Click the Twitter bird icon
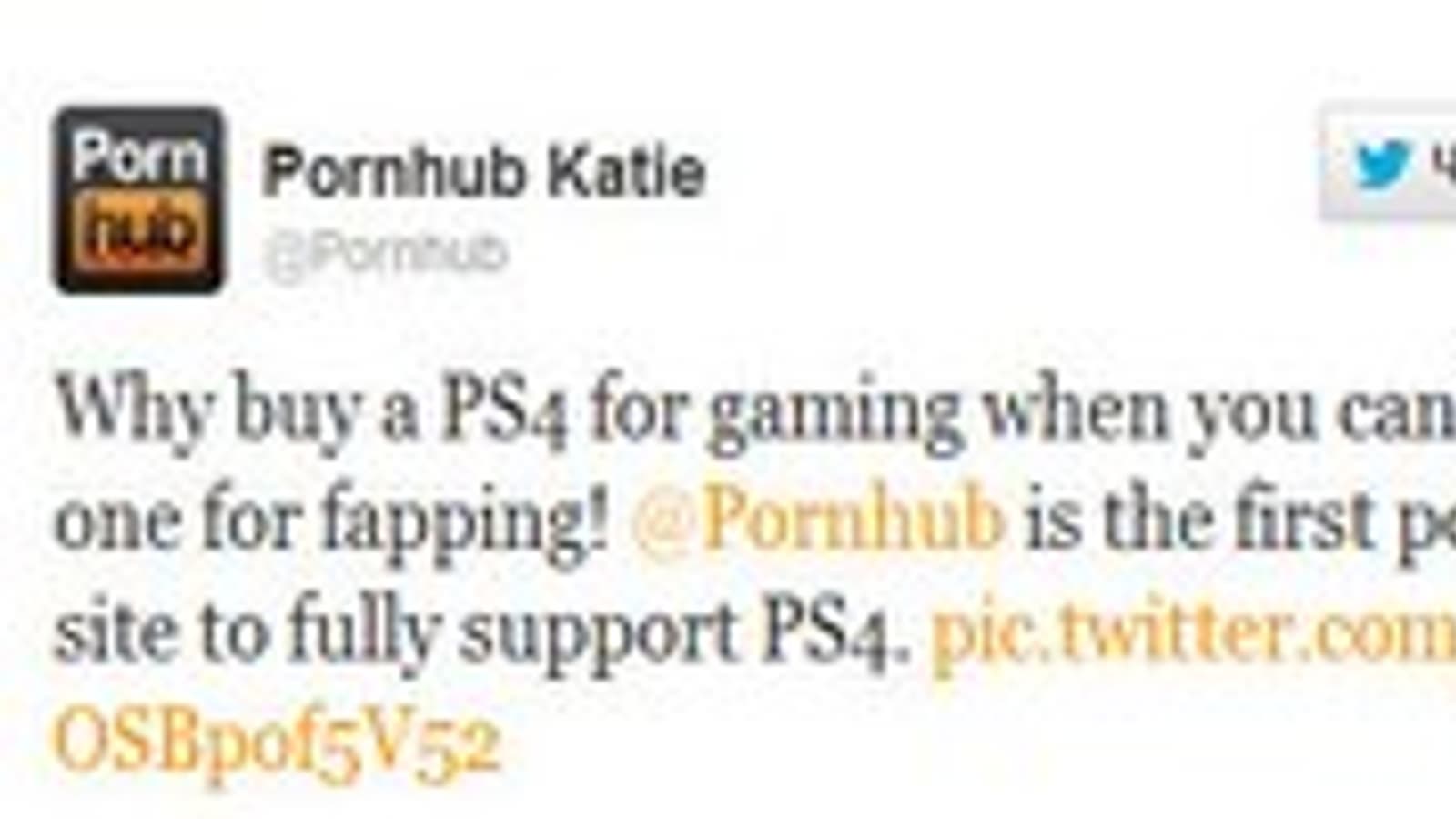Screen dimensions: 1456x819 click(1382, 165)
